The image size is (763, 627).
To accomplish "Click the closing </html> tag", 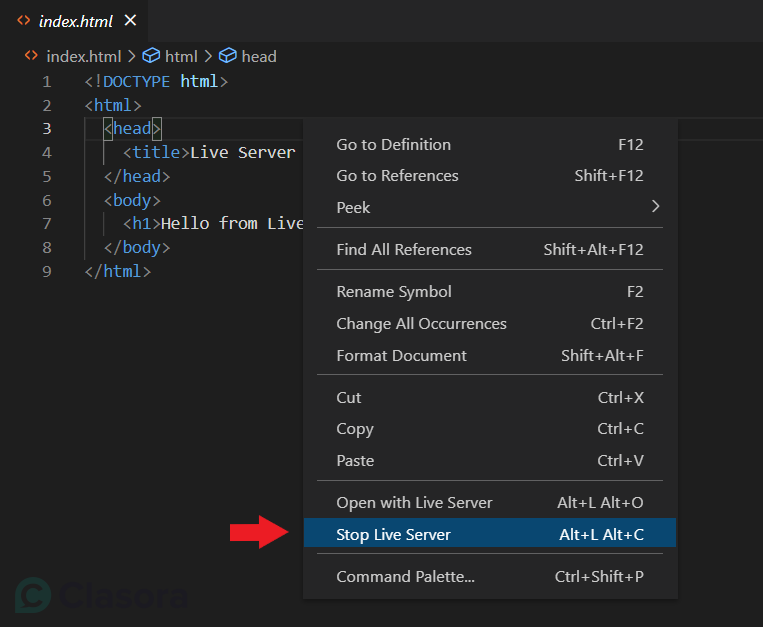I will point(118,271).
